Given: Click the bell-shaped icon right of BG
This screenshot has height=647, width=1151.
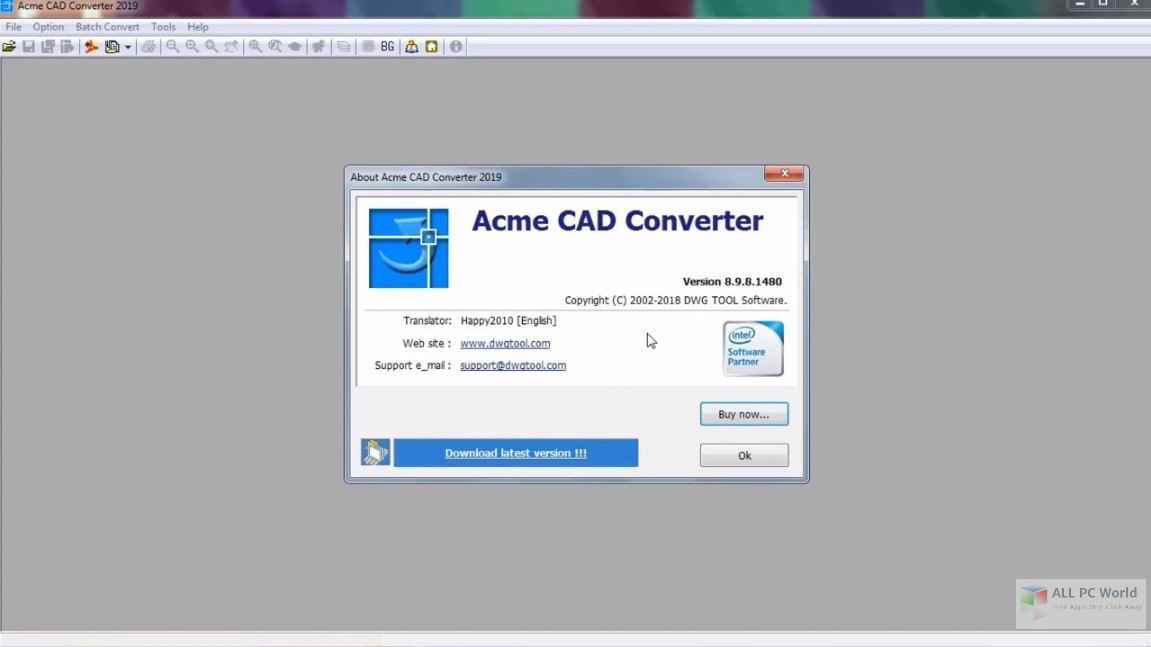Looking at the screenshot, I should (411, 47).
